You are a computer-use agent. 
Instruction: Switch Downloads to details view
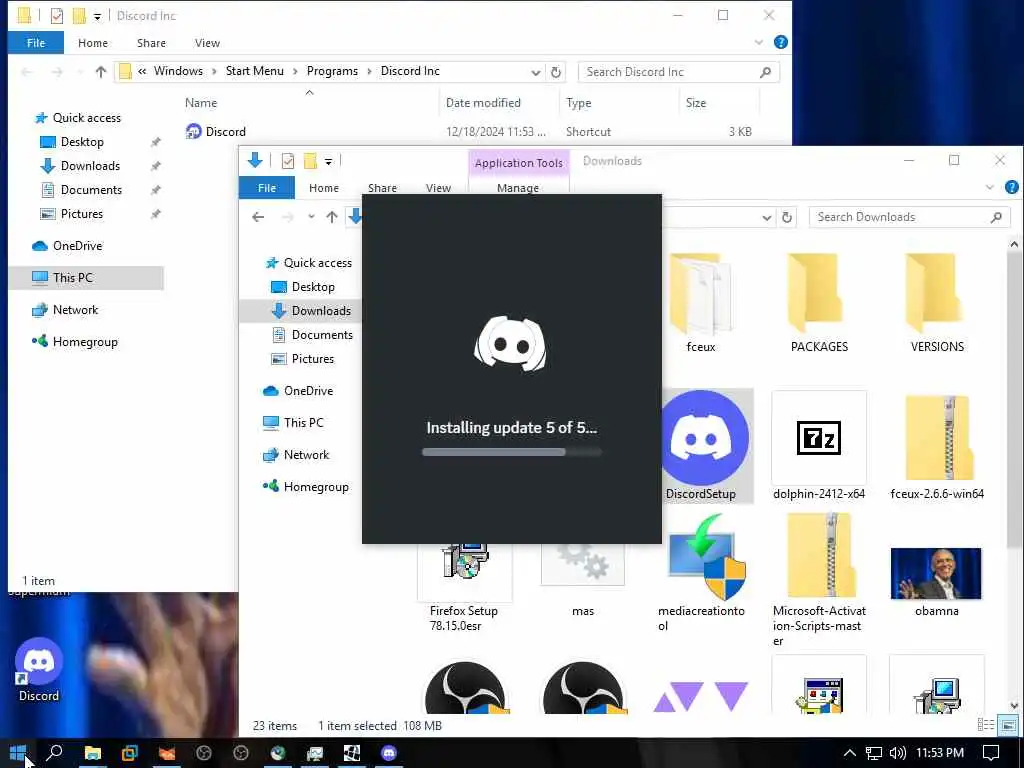coord(985,726)
